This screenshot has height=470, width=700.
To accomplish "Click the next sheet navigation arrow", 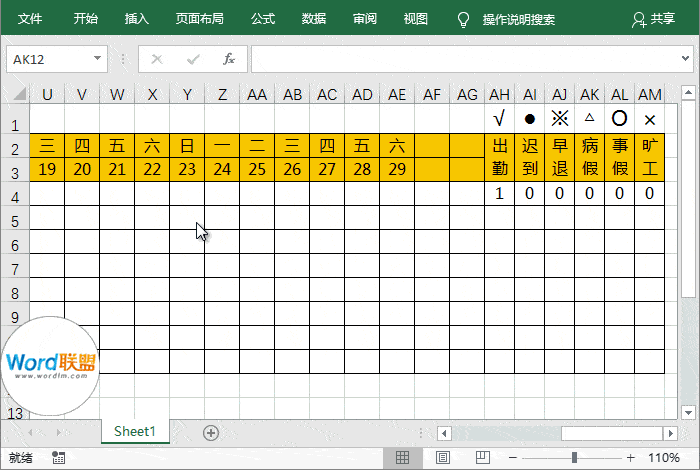I will 59,432.
